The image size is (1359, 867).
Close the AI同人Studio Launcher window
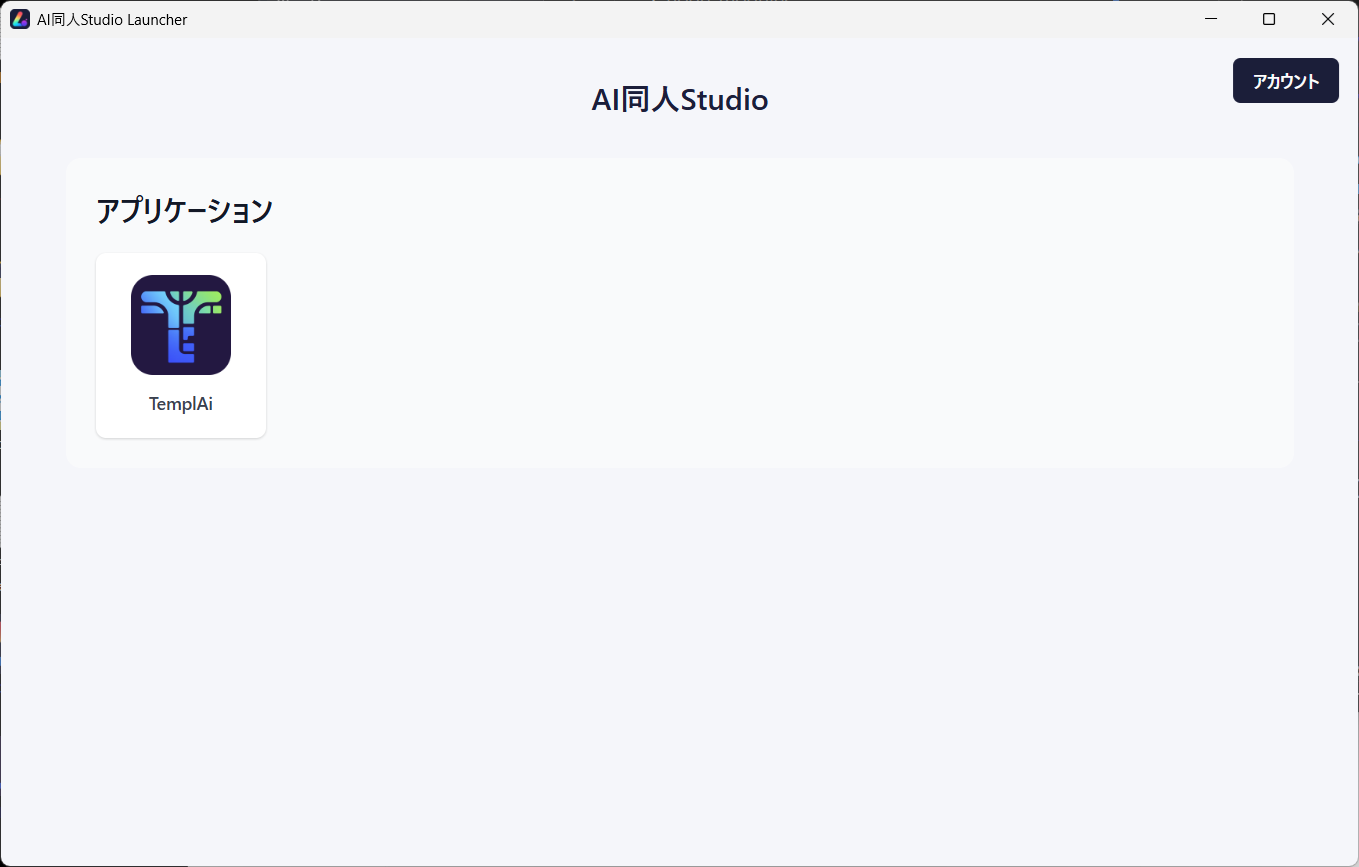click(x=1328, y=19)
